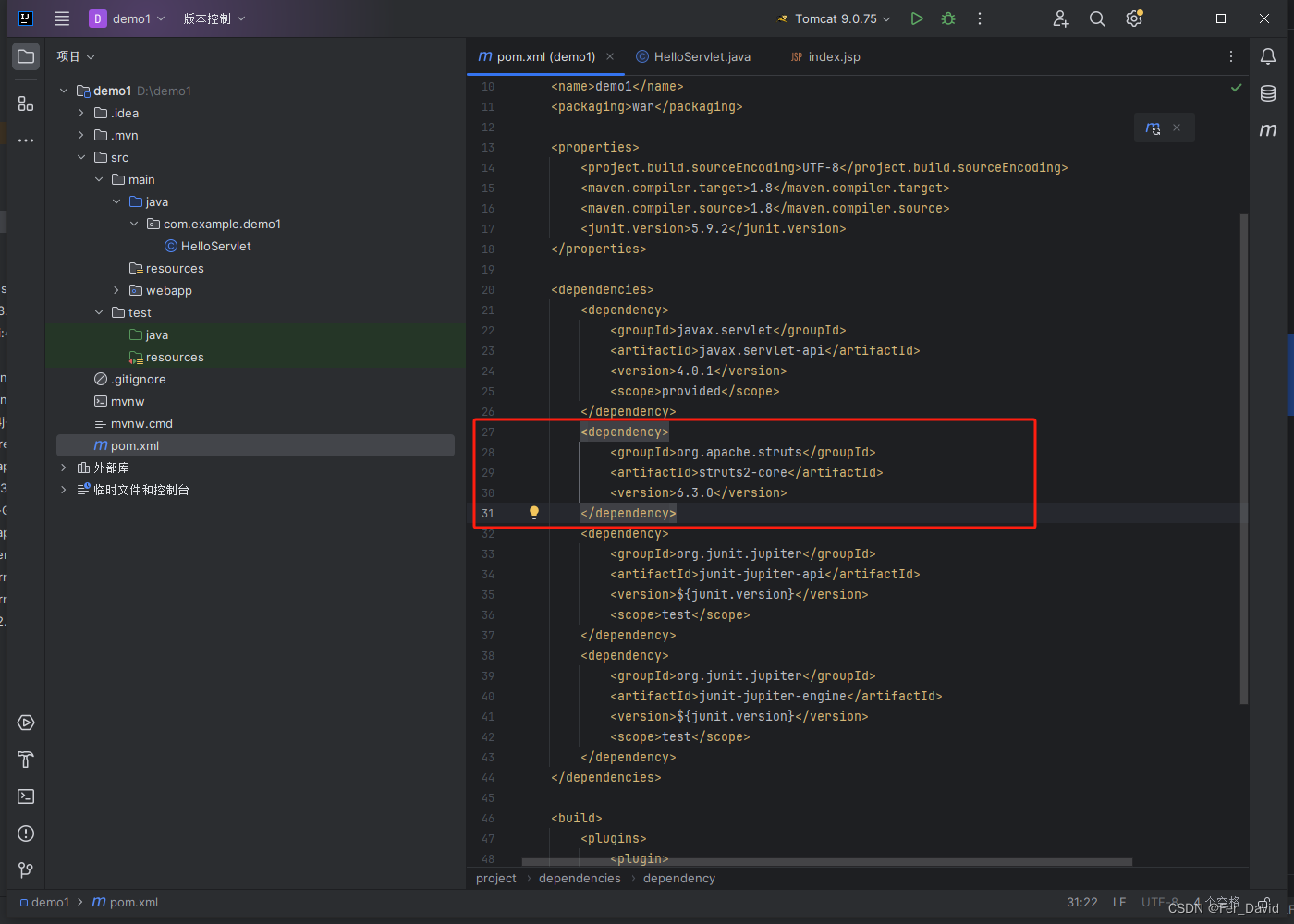Expand 外部库 node
1294x924 pixels.
point(64,468)
